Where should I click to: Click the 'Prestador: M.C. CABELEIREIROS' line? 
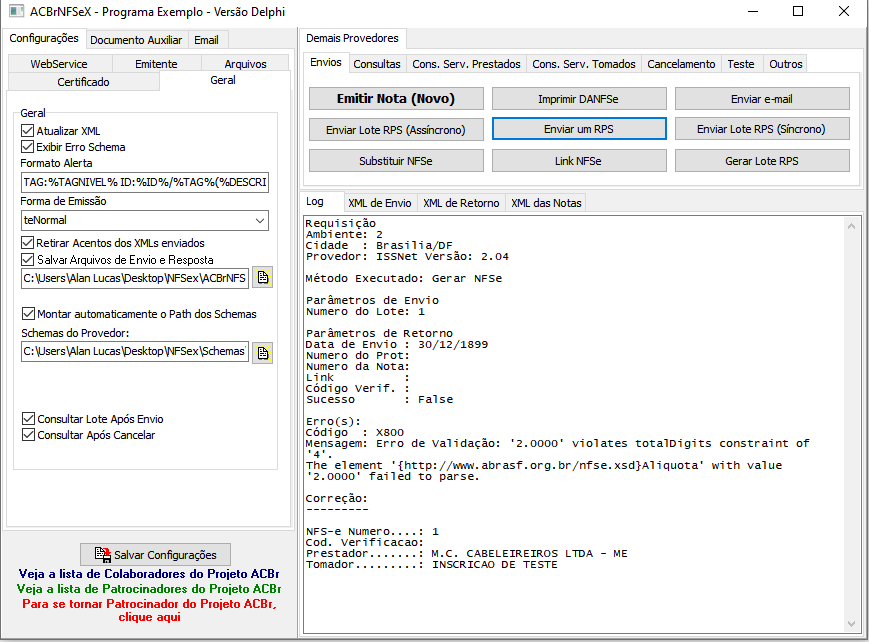pos(467,553)
